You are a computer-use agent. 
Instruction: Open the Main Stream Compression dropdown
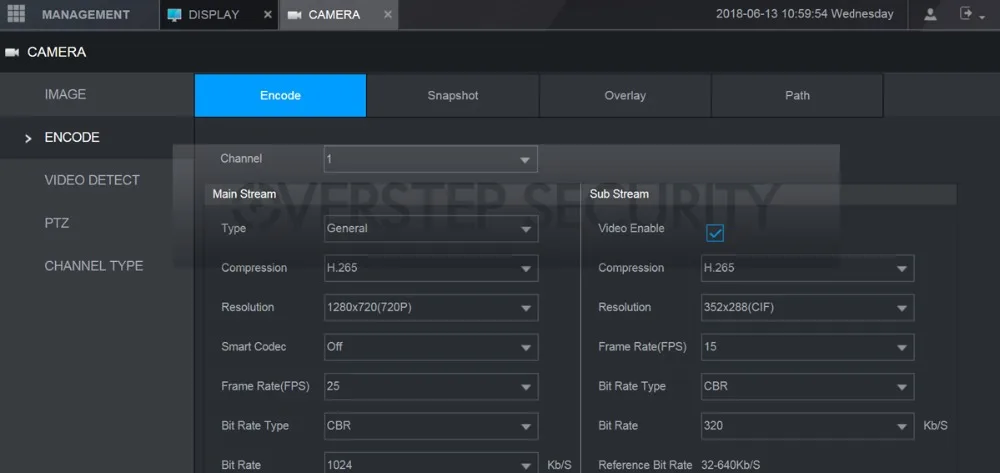430,268
